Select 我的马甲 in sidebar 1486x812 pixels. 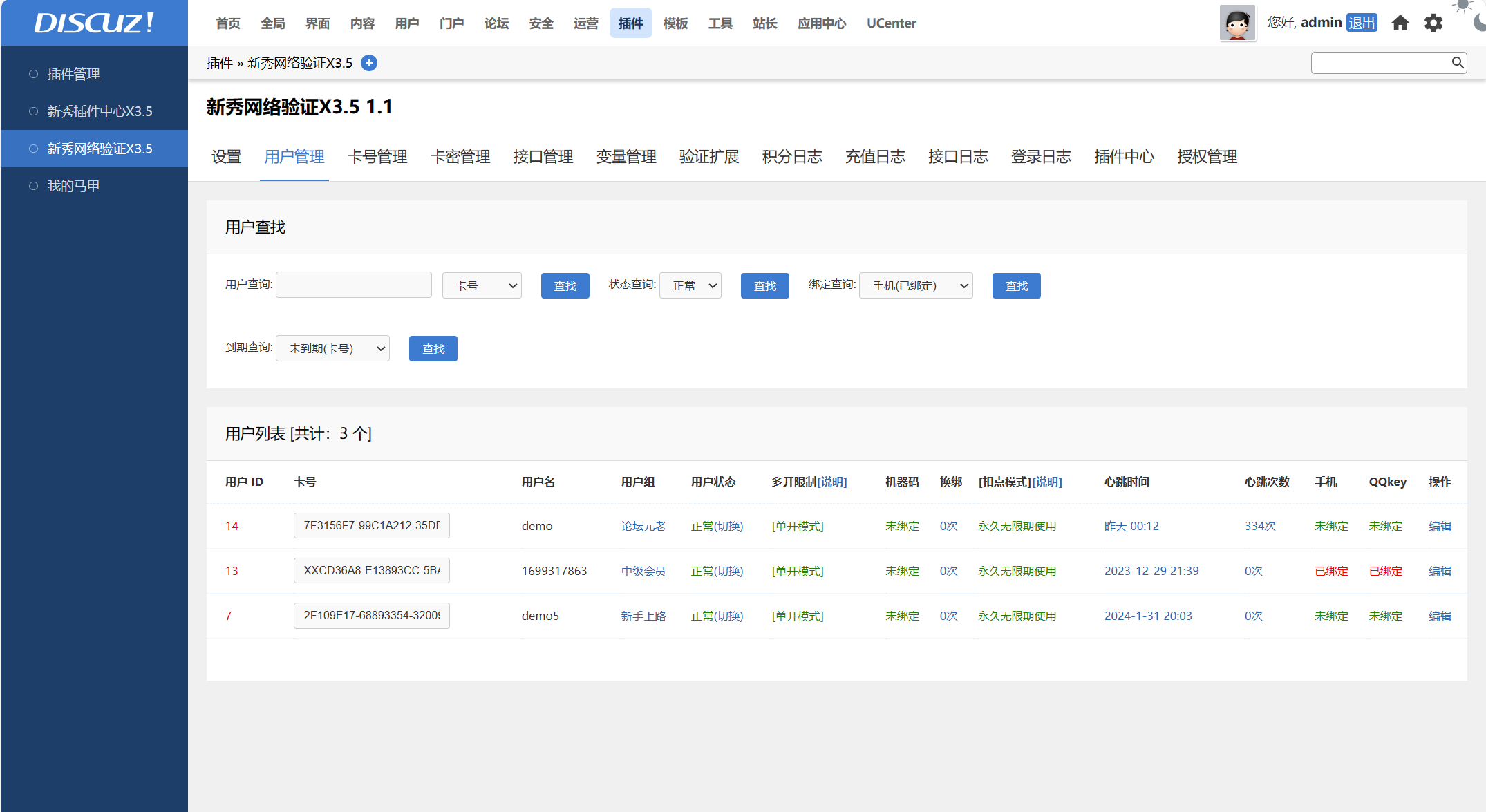[x=73, y=186]
